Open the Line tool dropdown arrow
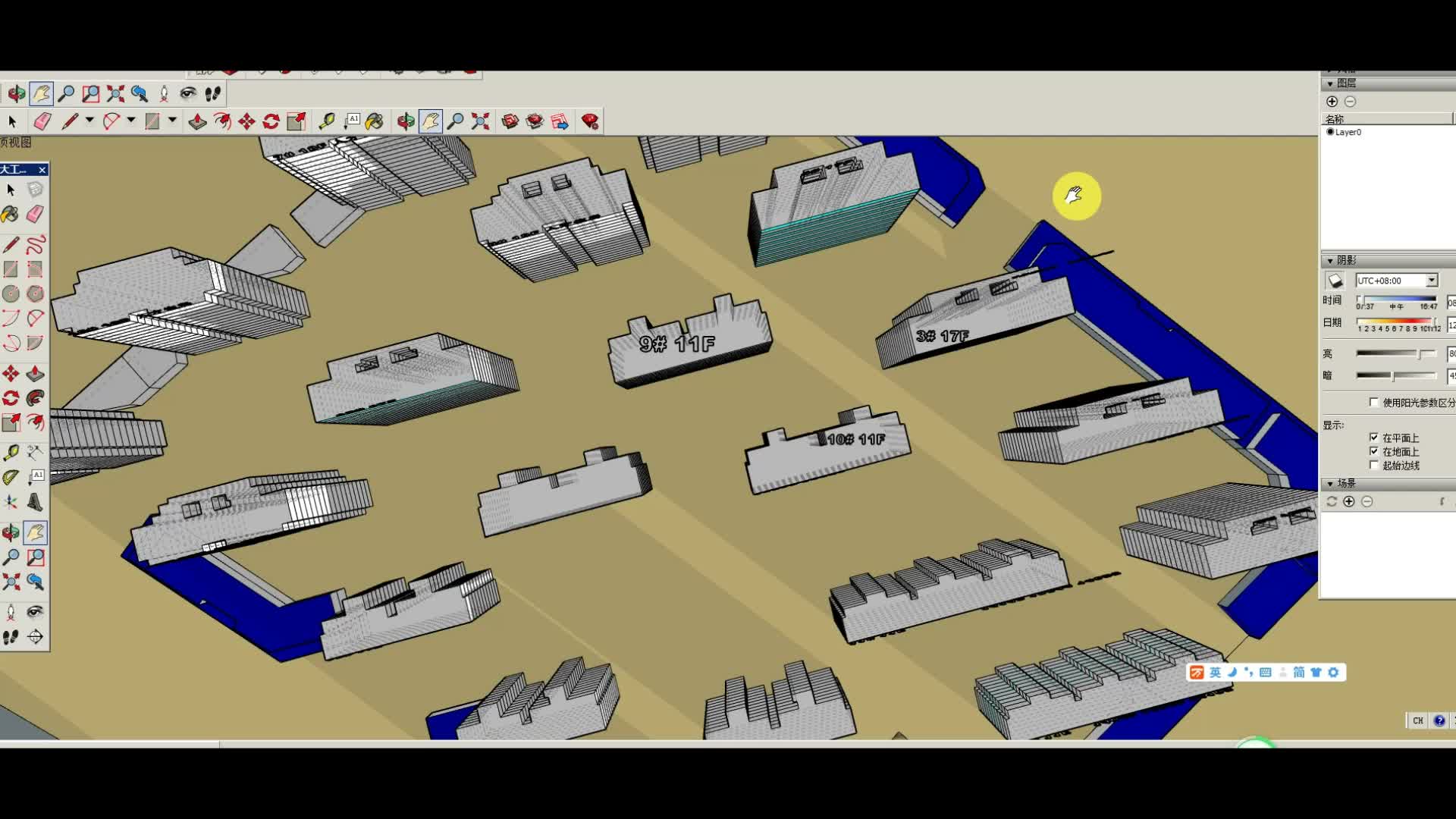 pyautogui.click(x=89, y=121)
